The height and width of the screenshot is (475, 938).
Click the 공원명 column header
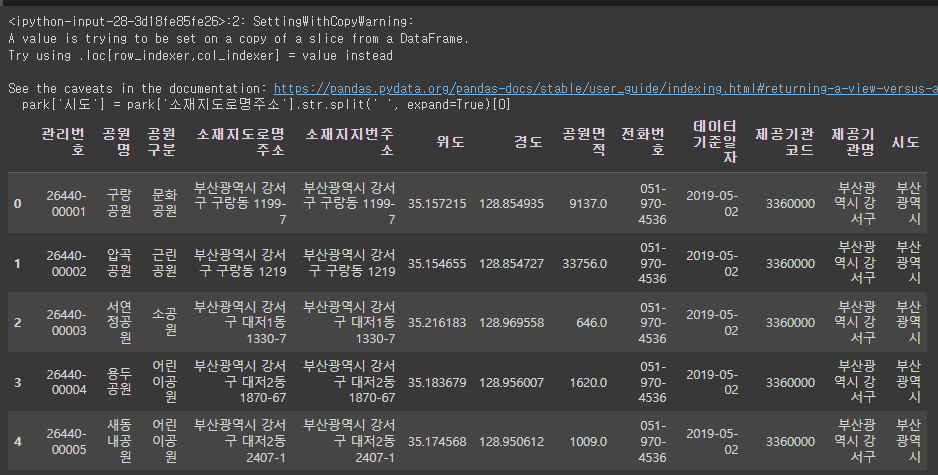tap(116, 141)
